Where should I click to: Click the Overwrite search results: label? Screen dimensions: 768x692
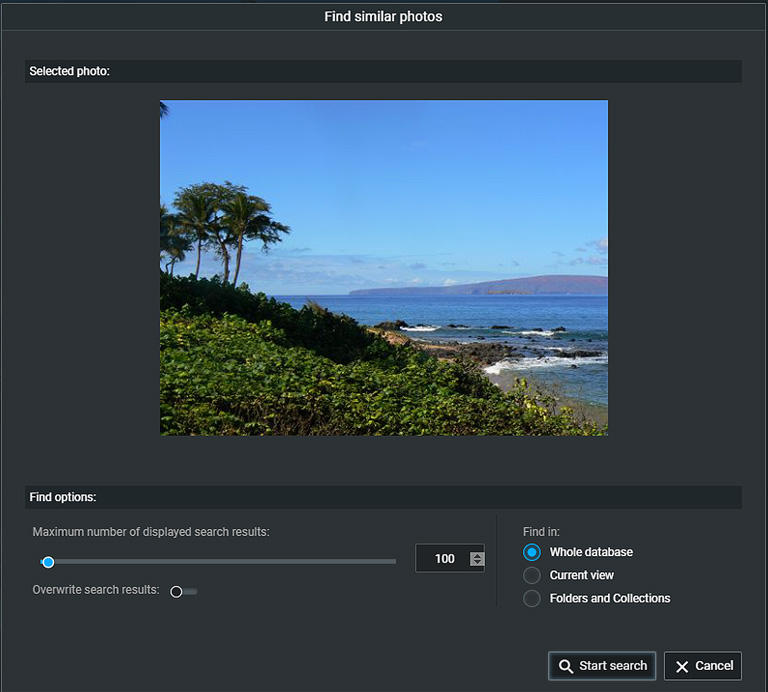(x=96, y=590)
